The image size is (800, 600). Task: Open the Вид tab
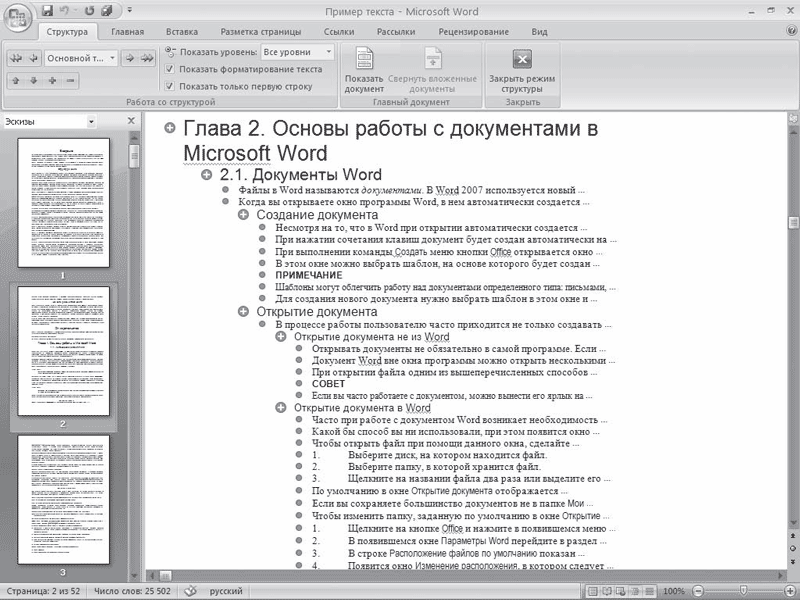coord(539,32)
